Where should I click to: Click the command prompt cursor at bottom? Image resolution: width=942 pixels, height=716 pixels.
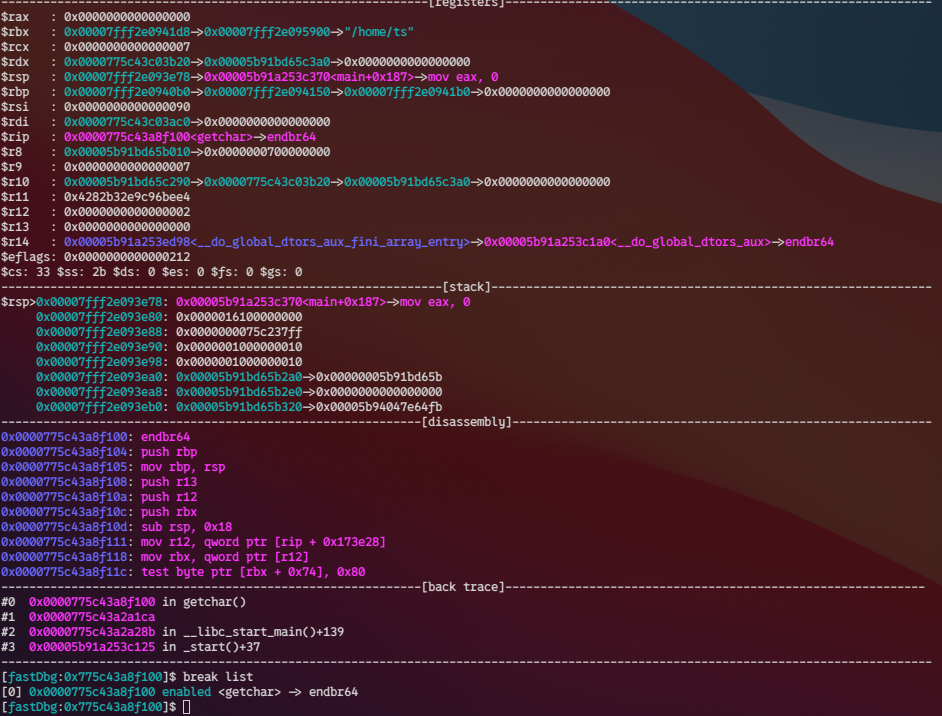pos(186,707)
